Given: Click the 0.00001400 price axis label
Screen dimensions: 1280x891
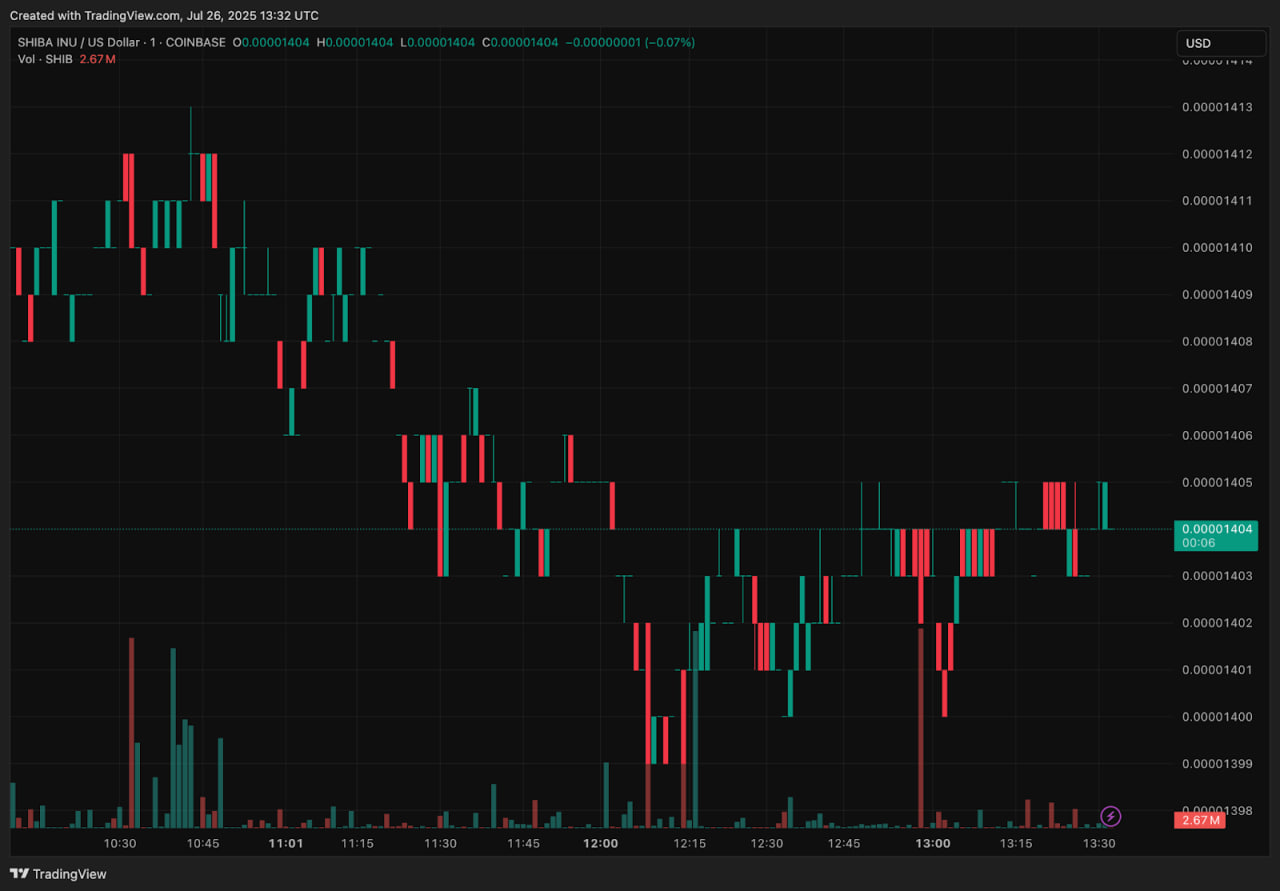Looking at the screenshot, I should [1216, 717].
